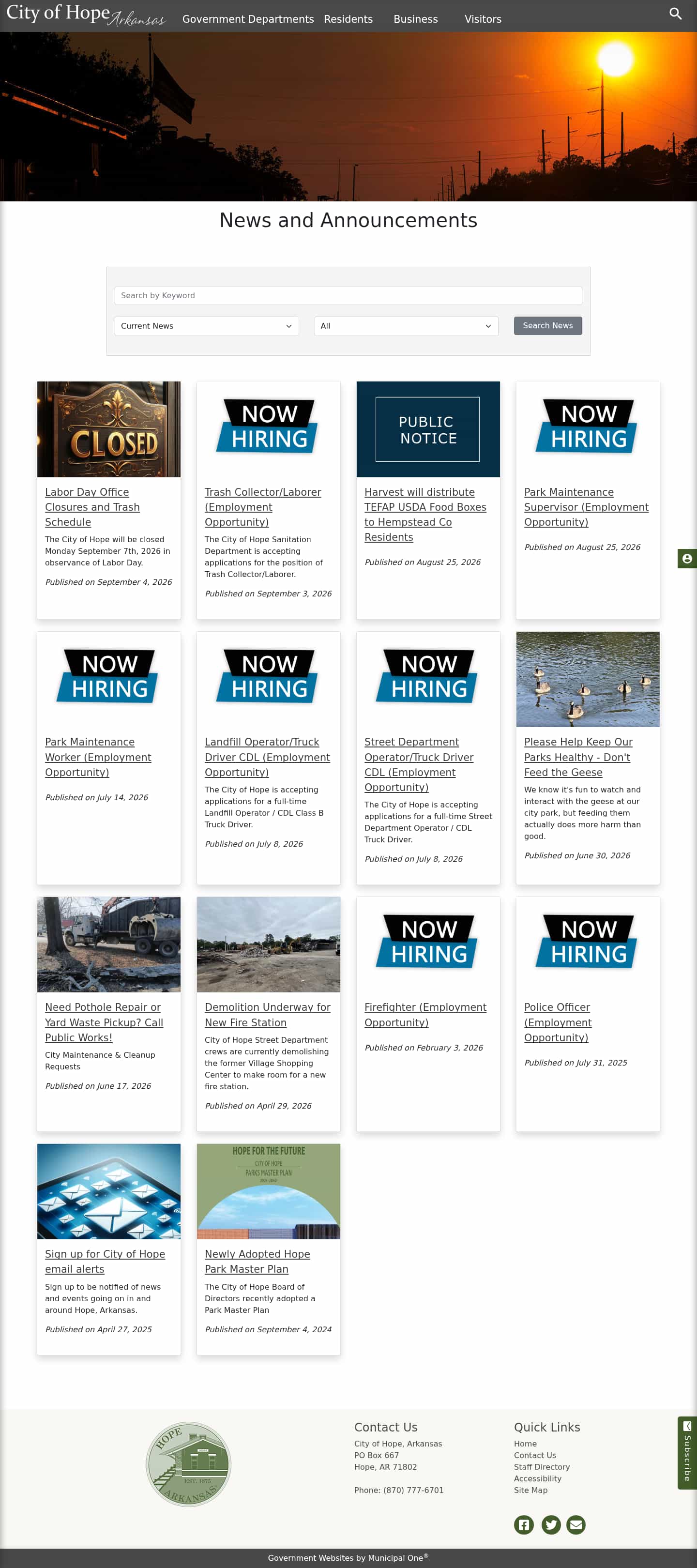
Task: Open Need Pothole Repair article link
Action: pos(104,1022)
